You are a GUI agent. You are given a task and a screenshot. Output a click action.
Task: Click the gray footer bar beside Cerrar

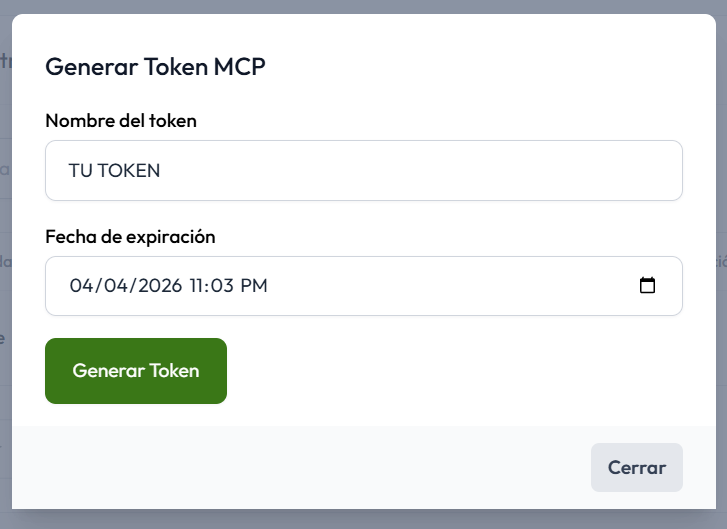pos(300,467)
